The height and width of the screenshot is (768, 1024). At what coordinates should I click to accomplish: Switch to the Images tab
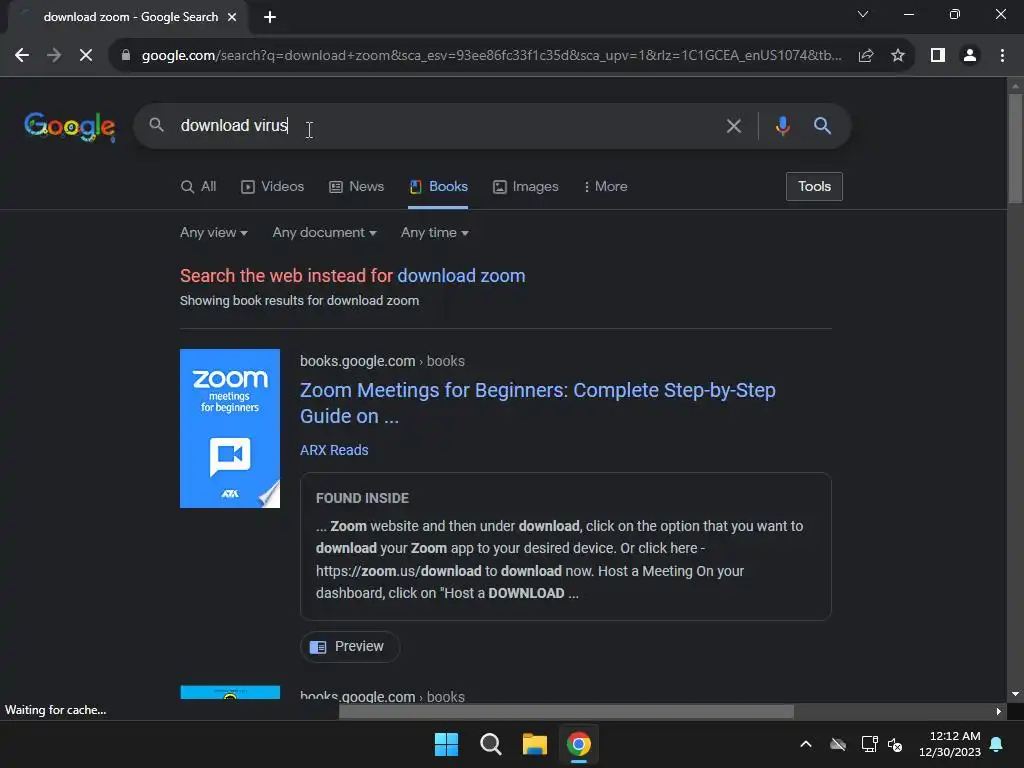(x=526, y=187)
